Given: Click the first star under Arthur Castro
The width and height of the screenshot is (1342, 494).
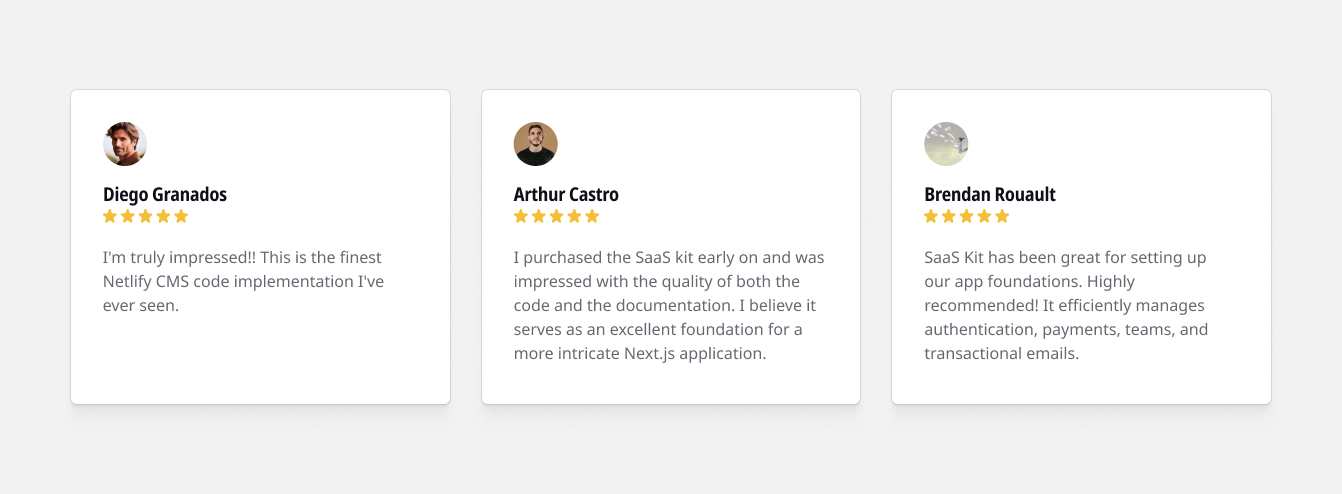Looking at the screenshot, I should pos(521,216).
